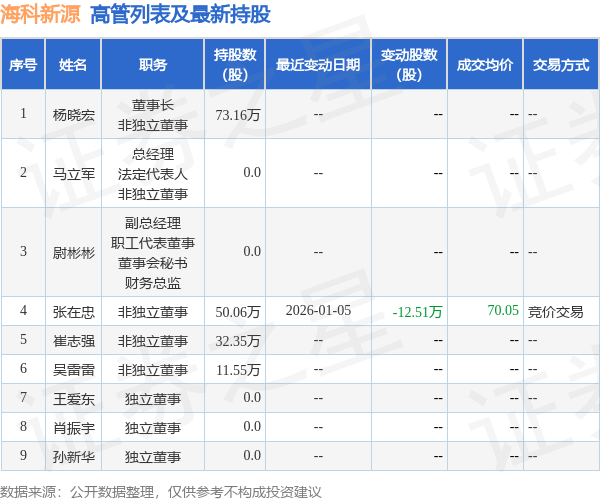Click the -12.51万 change value

coord(417,312)
